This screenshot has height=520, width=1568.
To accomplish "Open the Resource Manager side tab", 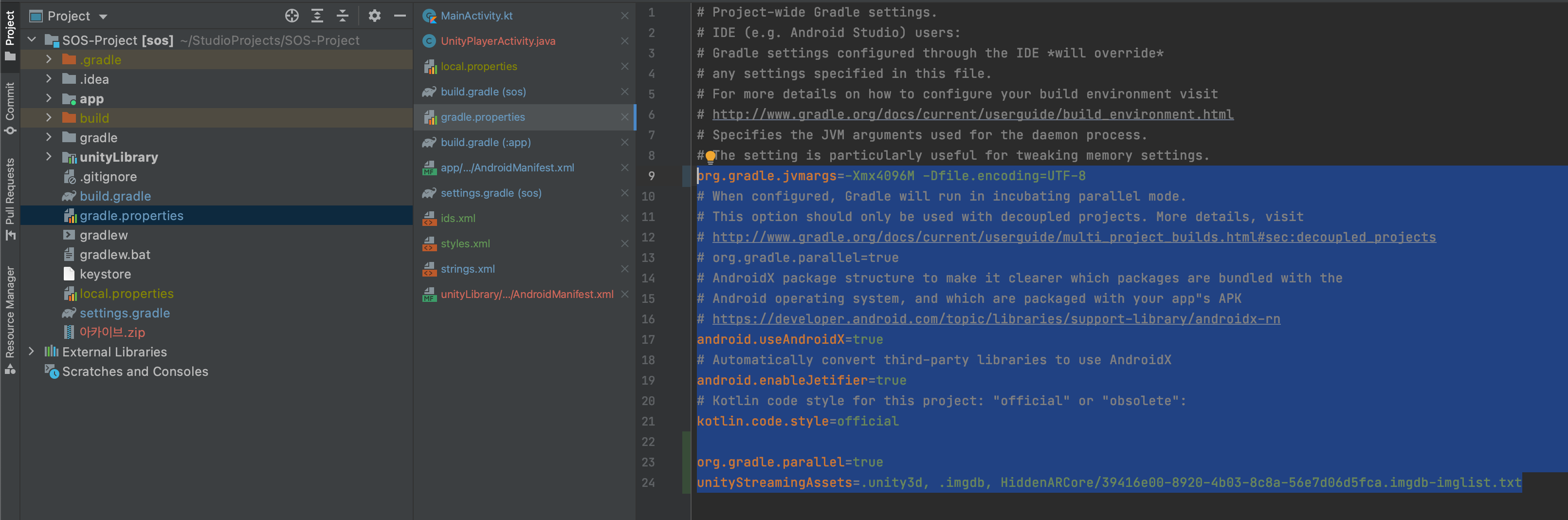I will (x=10, y=320).
